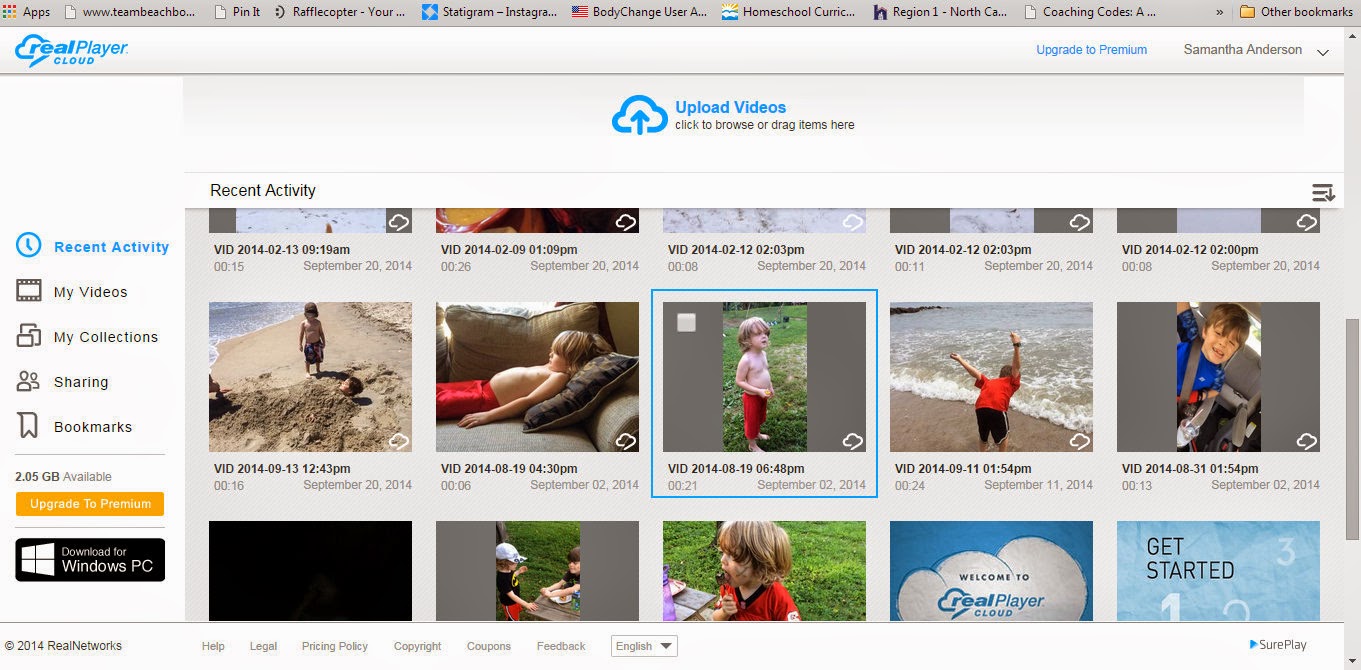The image size is (1361, 670).
Task: Open the all-black video thumbnail
Action: coord(310,571)
